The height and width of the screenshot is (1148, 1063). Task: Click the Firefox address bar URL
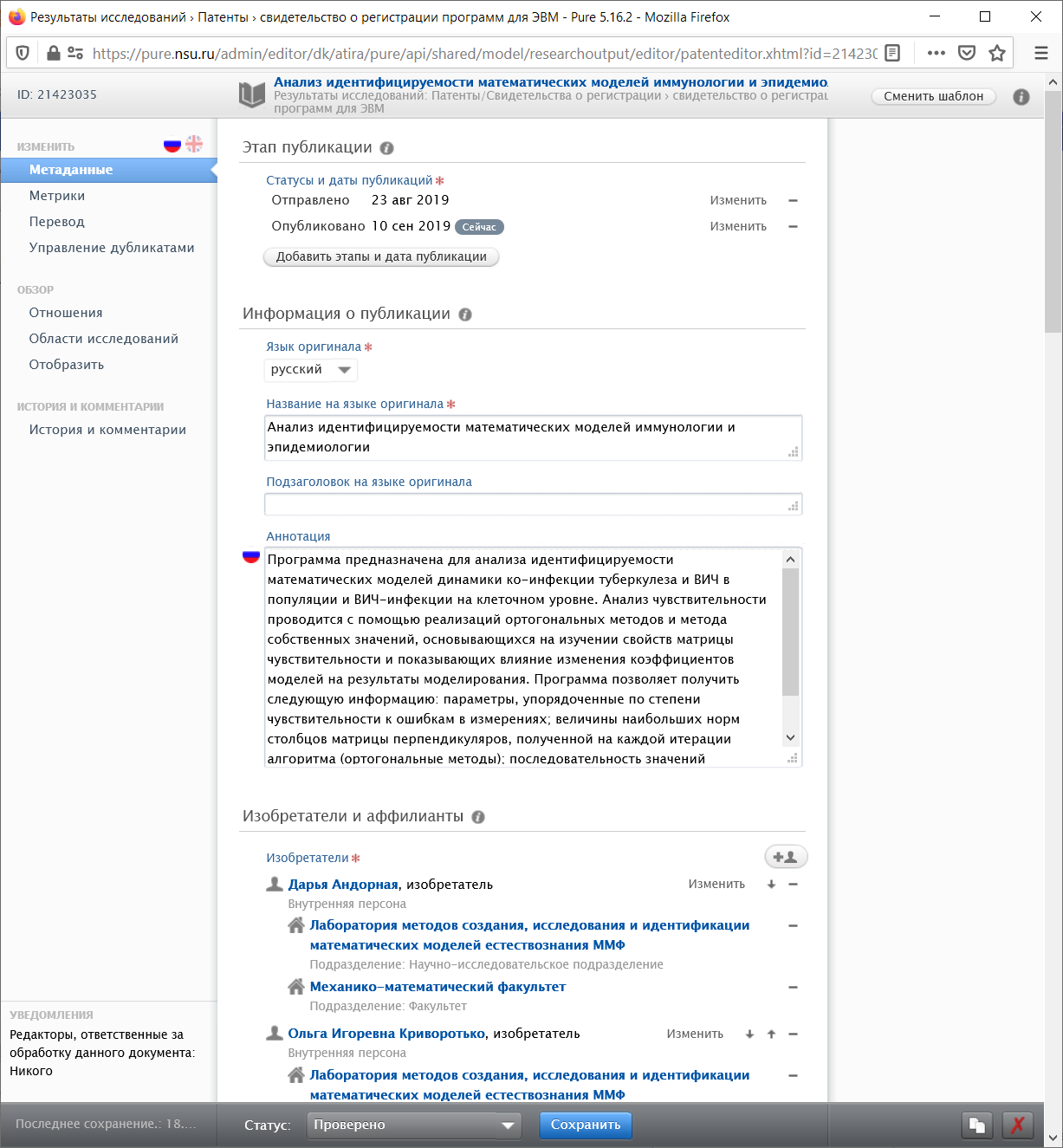point(484,53)
